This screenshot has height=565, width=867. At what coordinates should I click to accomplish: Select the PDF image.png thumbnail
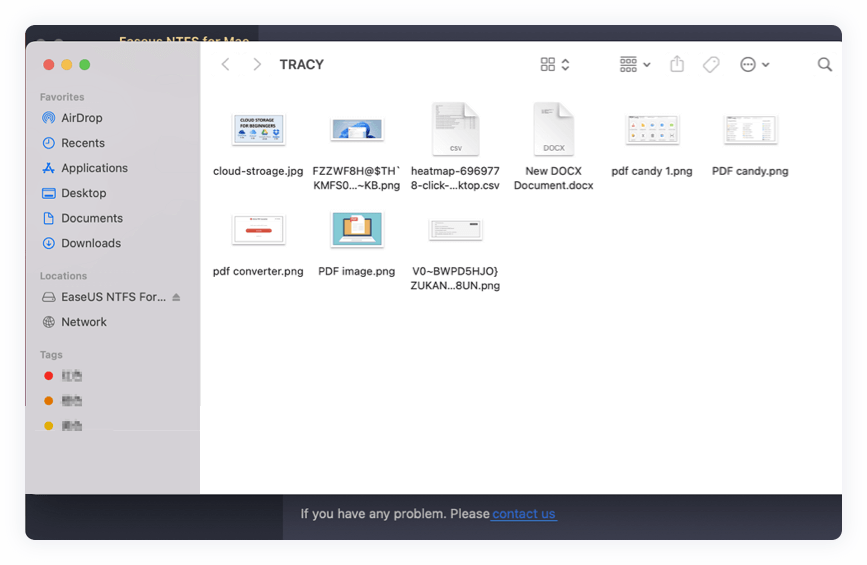coord(357,229)
